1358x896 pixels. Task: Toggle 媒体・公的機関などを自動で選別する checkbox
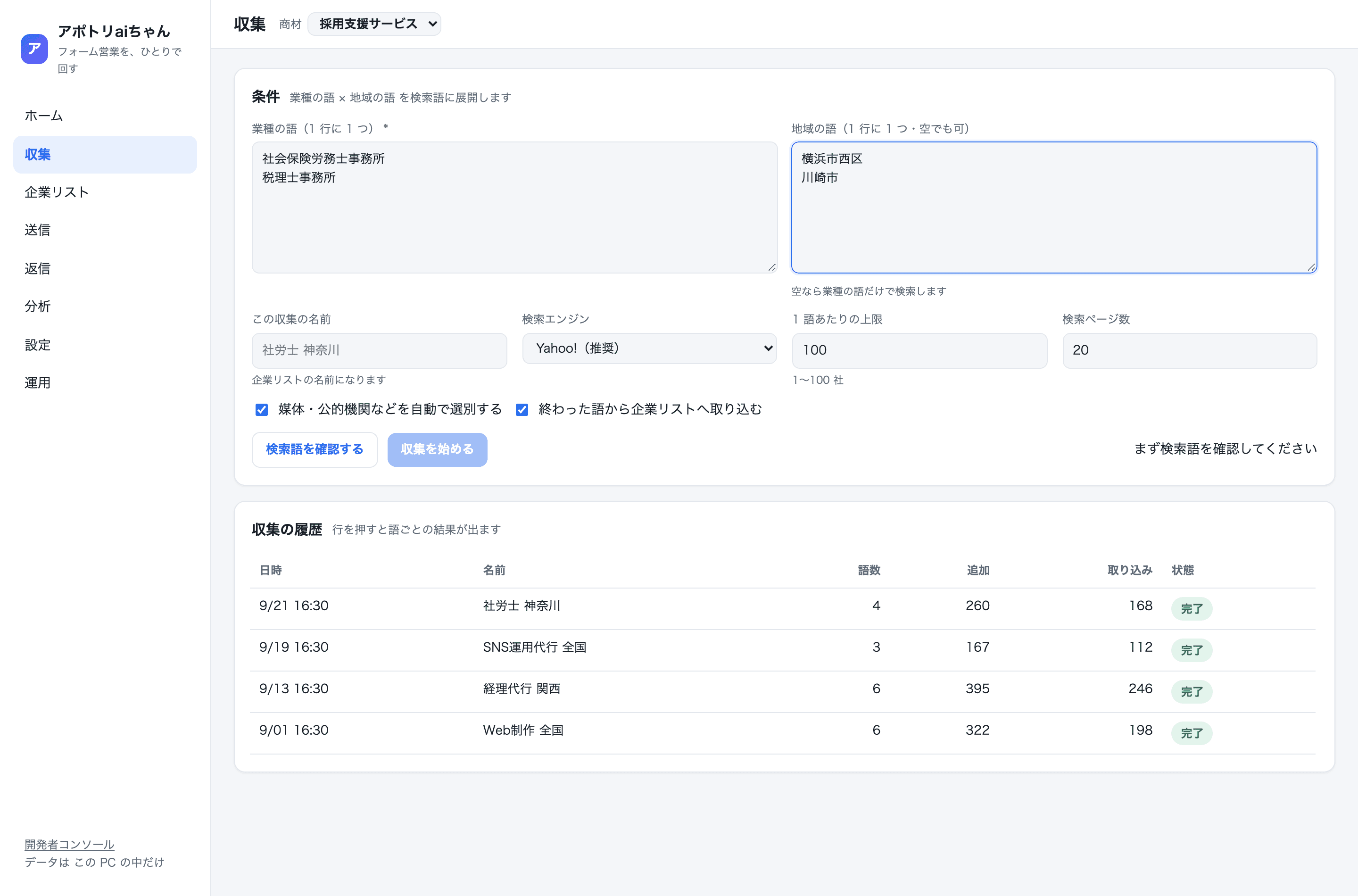pyautogui.click(x=262, y=410)
